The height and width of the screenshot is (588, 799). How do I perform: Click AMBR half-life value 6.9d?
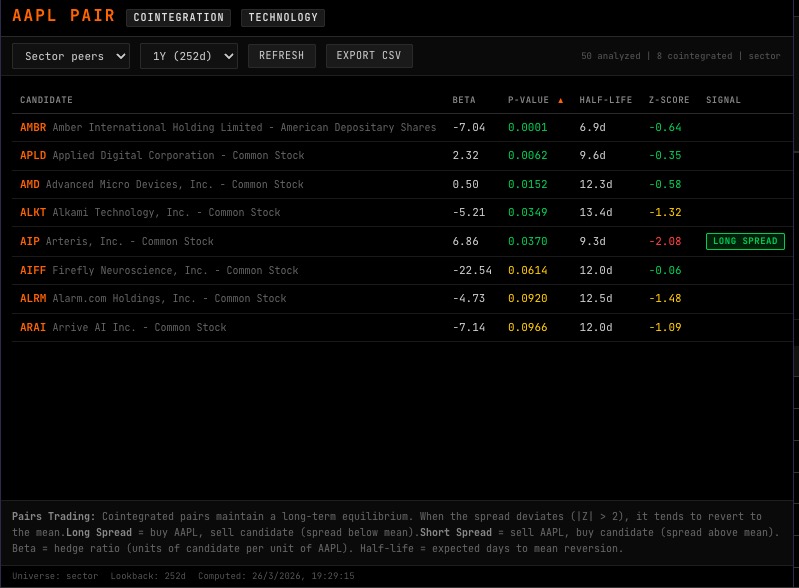[x=592, y=127]
